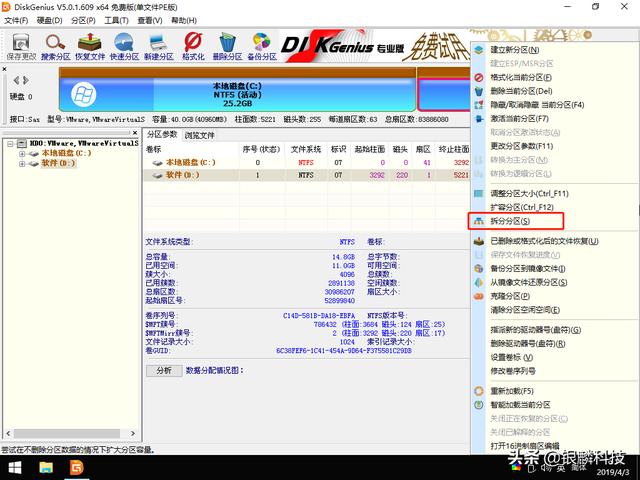The image size is (640, 480).
Task: Choose 调整分区大小(Ctrl_F11) from context menu
Action: [x=554, y=193]
